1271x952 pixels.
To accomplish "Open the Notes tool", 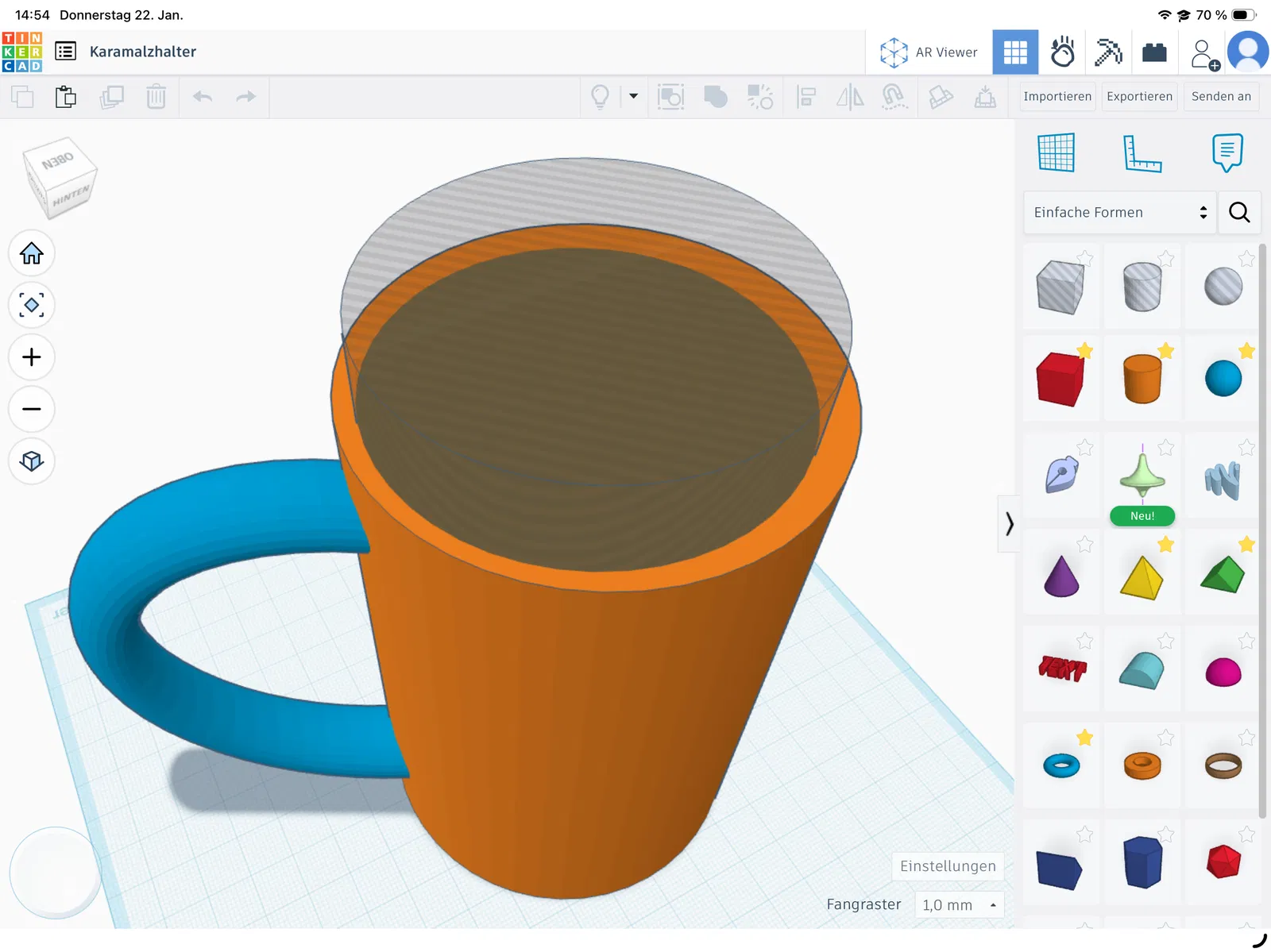I will click(1227, 152).
